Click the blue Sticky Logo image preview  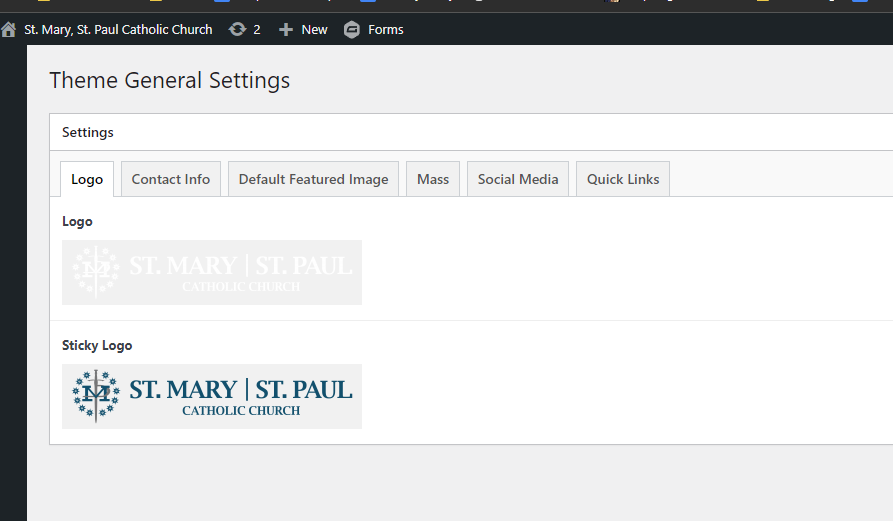click(212, 396)
